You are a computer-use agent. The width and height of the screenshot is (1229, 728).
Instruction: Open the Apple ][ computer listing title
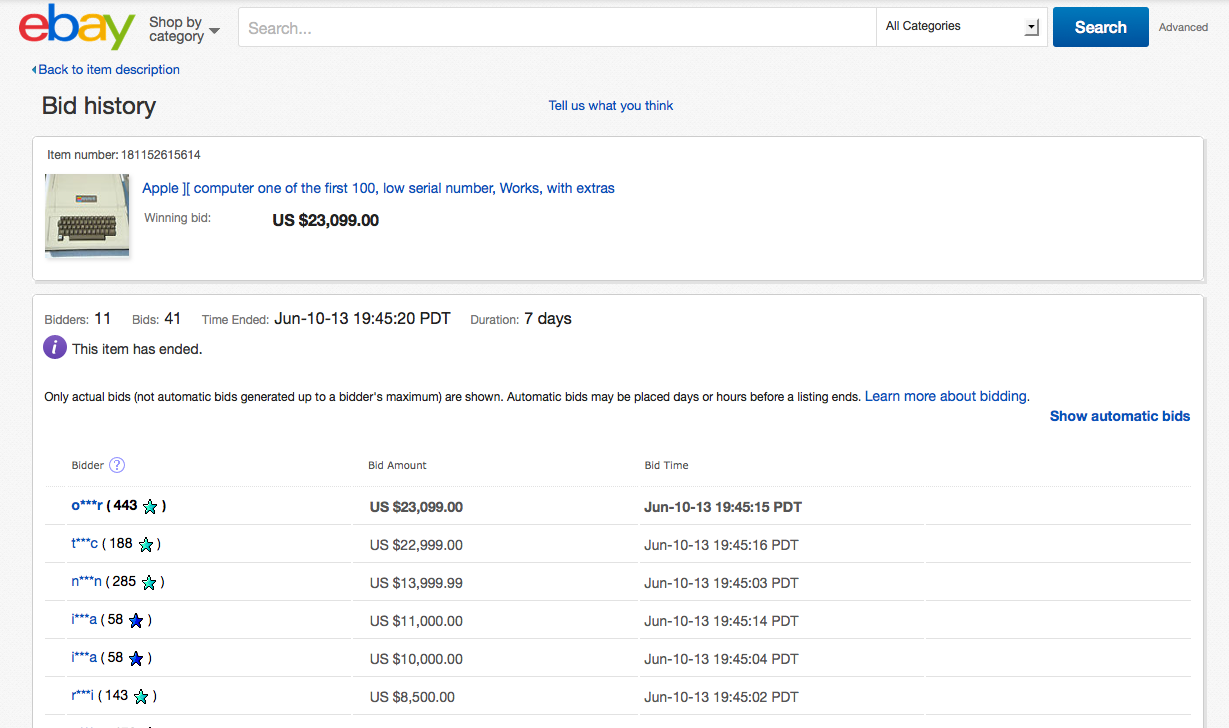point(378,188)
